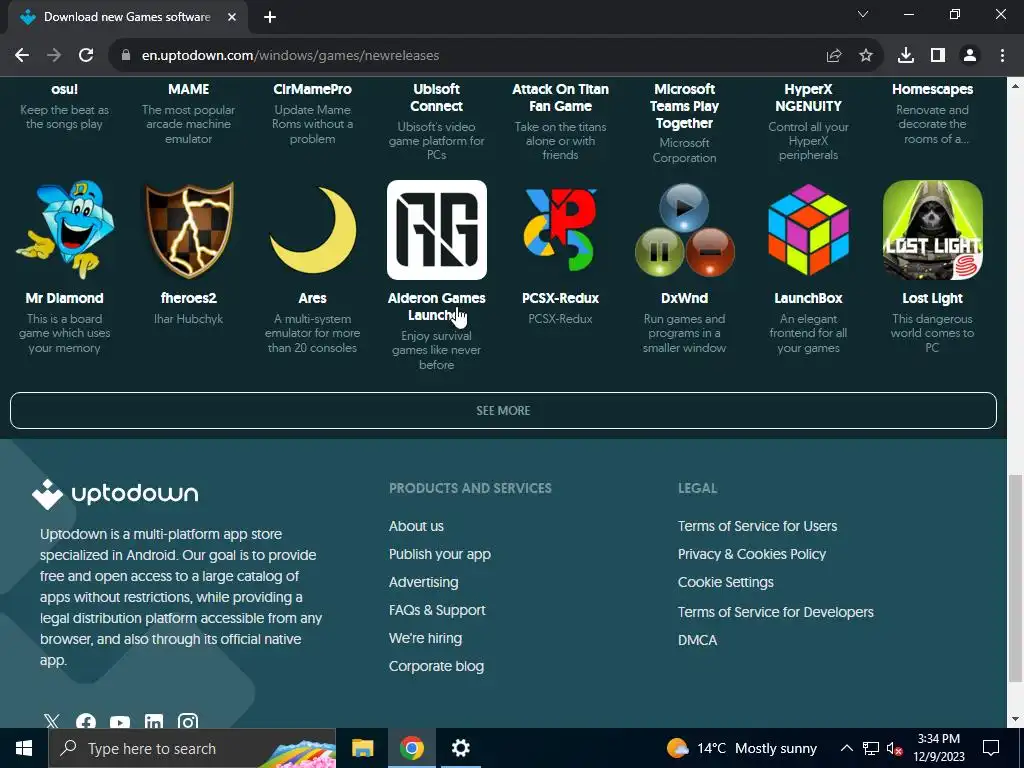This screenshot has height=768, width=1024.
Task: Open Chrome's three-dot menu
Action: [x=1002, y=56]
